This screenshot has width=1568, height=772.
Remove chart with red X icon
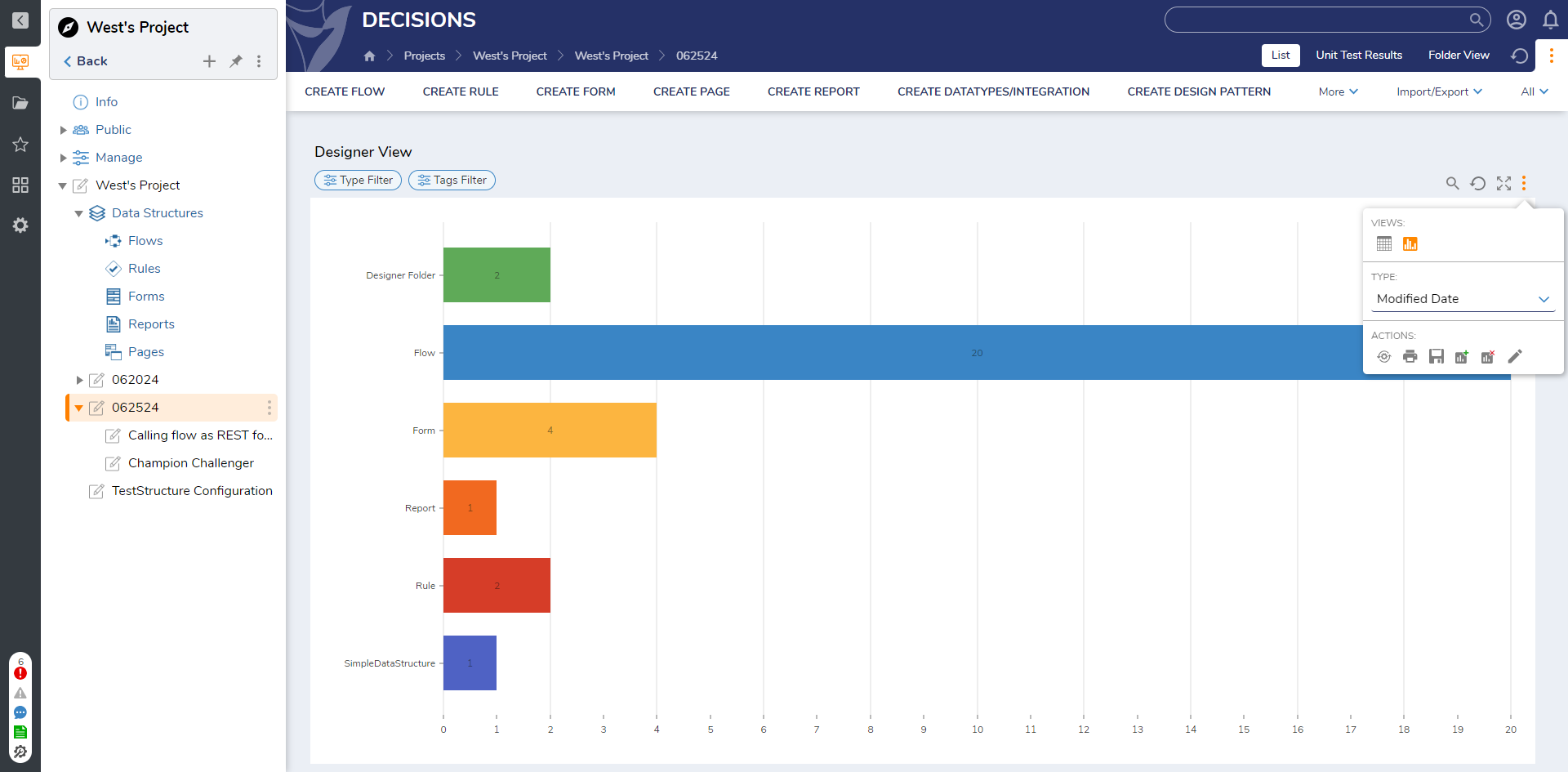(x=1488, y=356)
